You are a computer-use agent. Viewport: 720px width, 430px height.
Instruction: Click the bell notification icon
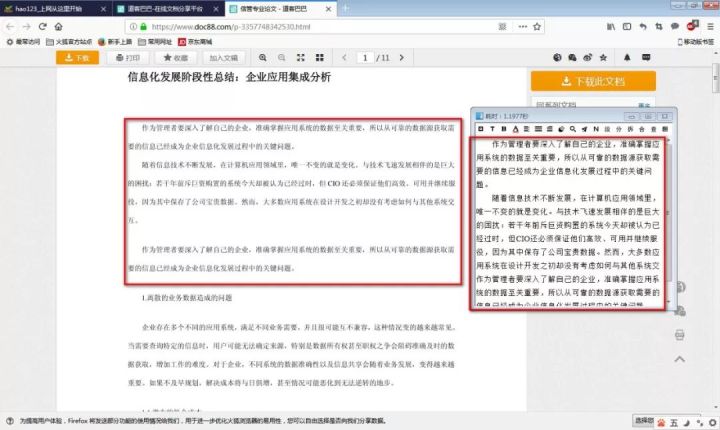pyautogui.click(x=627, y=57)
